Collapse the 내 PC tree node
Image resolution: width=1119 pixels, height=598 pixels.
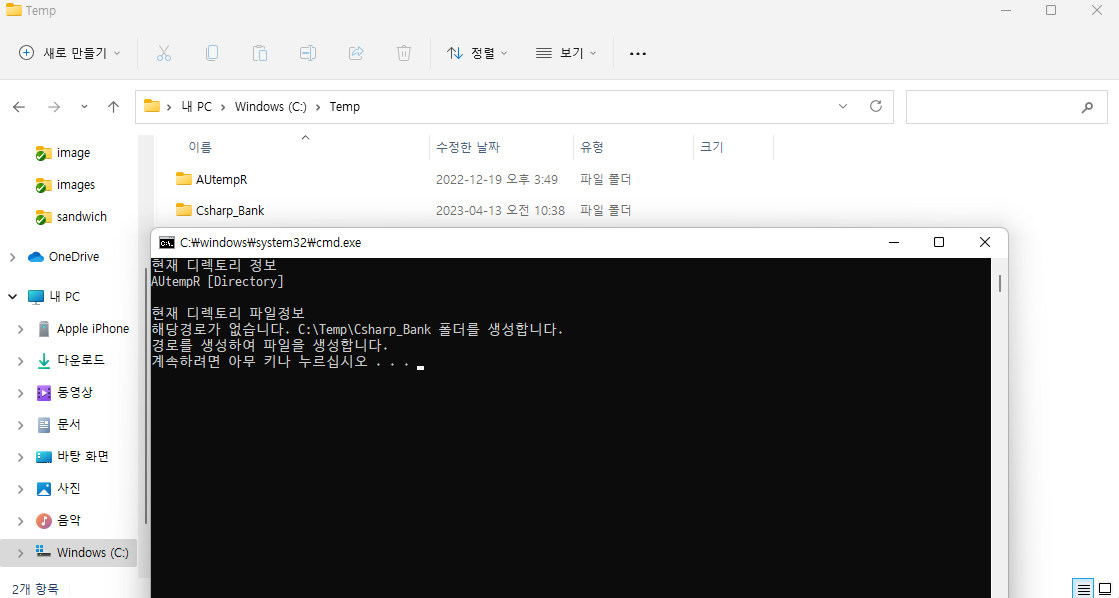(12, 296)
